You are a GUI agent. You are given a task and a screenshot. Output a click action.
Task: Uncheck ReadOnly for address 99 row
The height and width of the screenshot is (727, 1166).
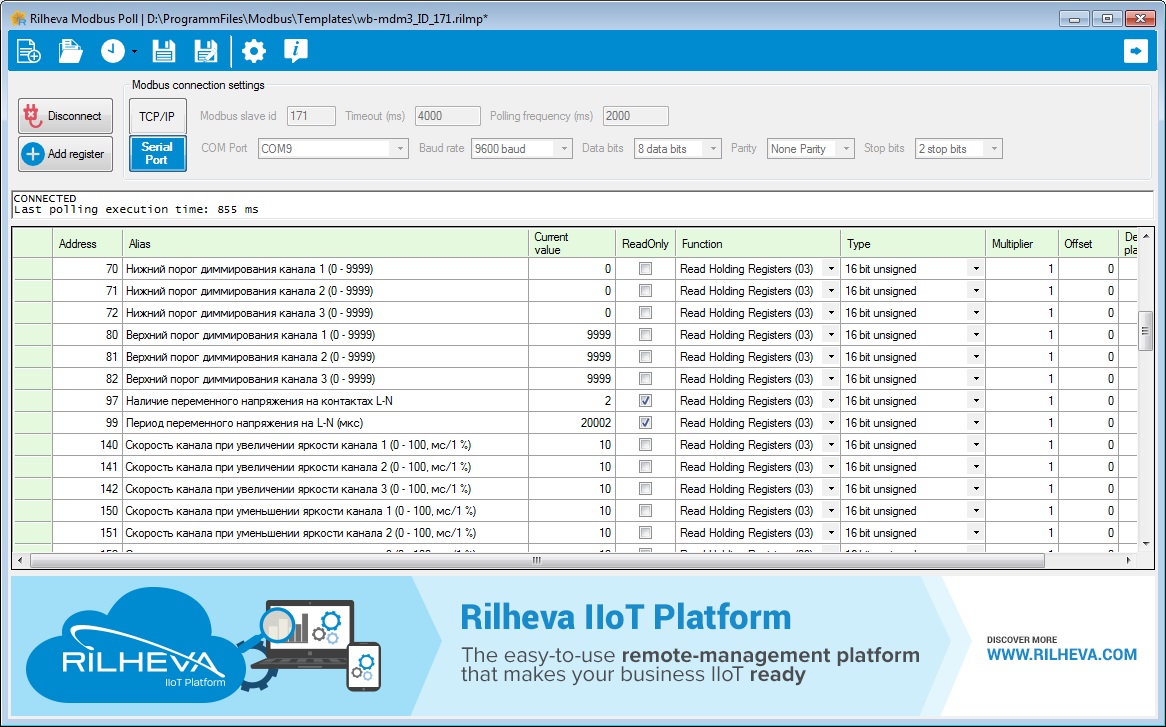coord(645,423)
